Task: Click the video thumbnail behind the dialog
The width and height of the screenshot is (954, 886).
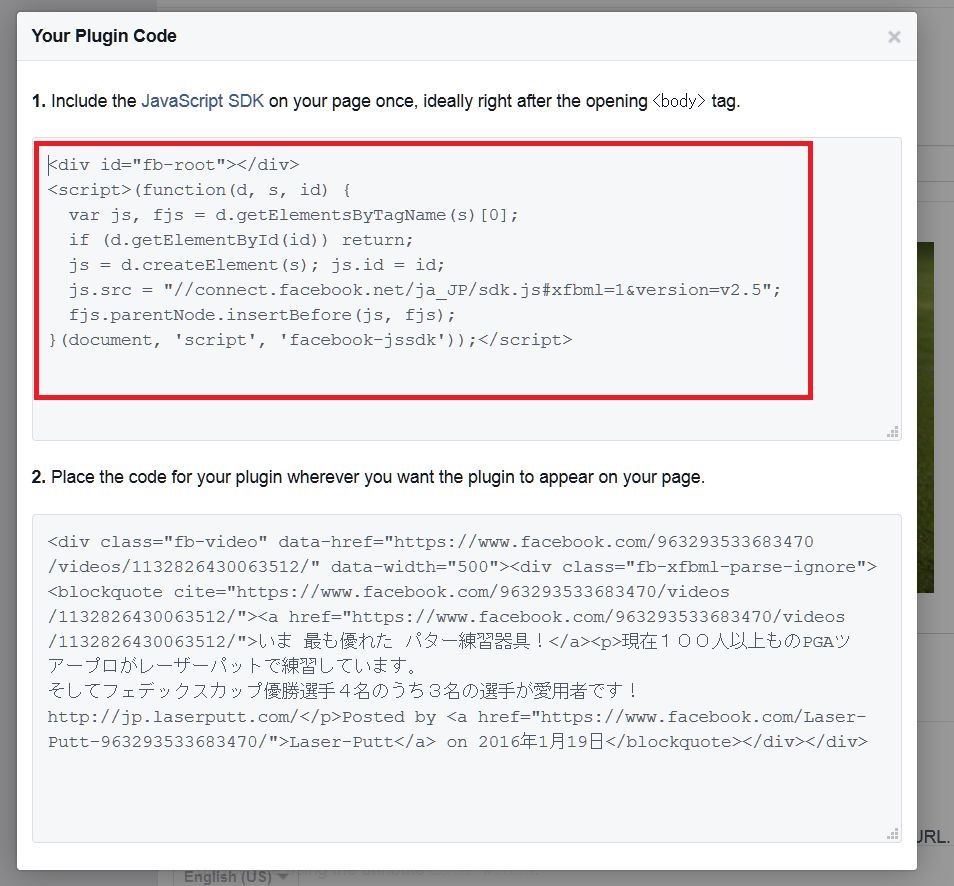Action: [925, 417]
